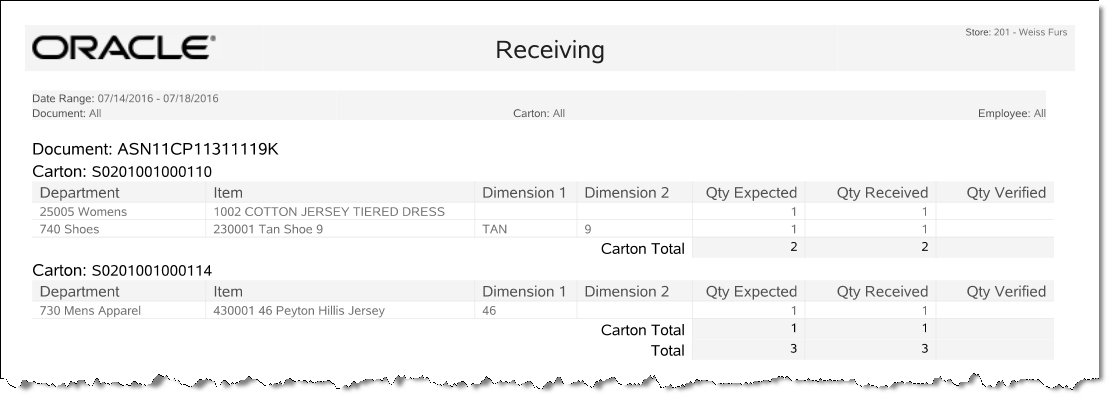This screenshot has width=1107, height=395.
Task: Click Qty Expected total value 3
Action: (794, 348)
